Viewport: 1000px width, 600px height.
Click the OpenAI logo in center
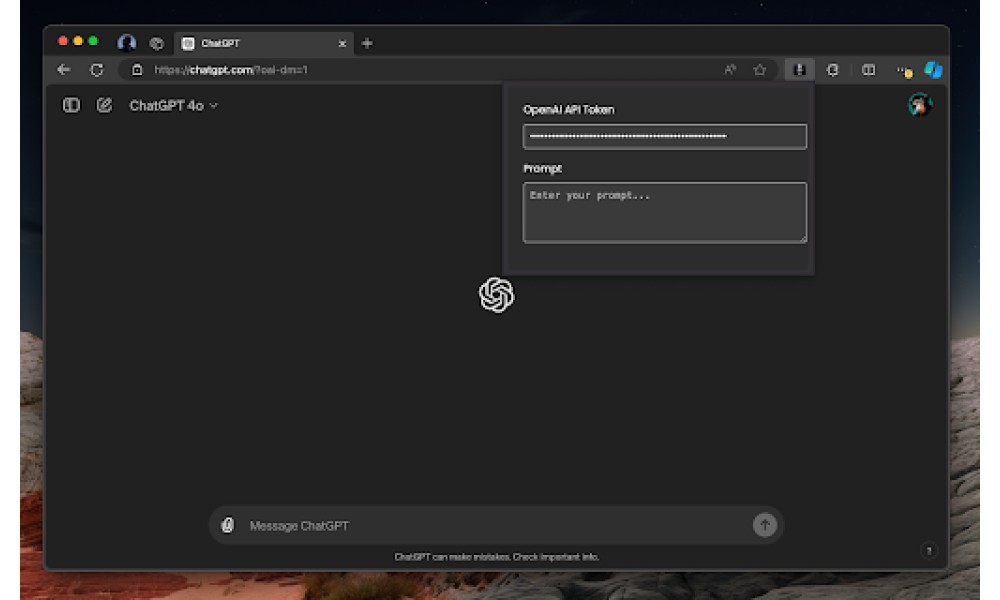tap(496, 295)
